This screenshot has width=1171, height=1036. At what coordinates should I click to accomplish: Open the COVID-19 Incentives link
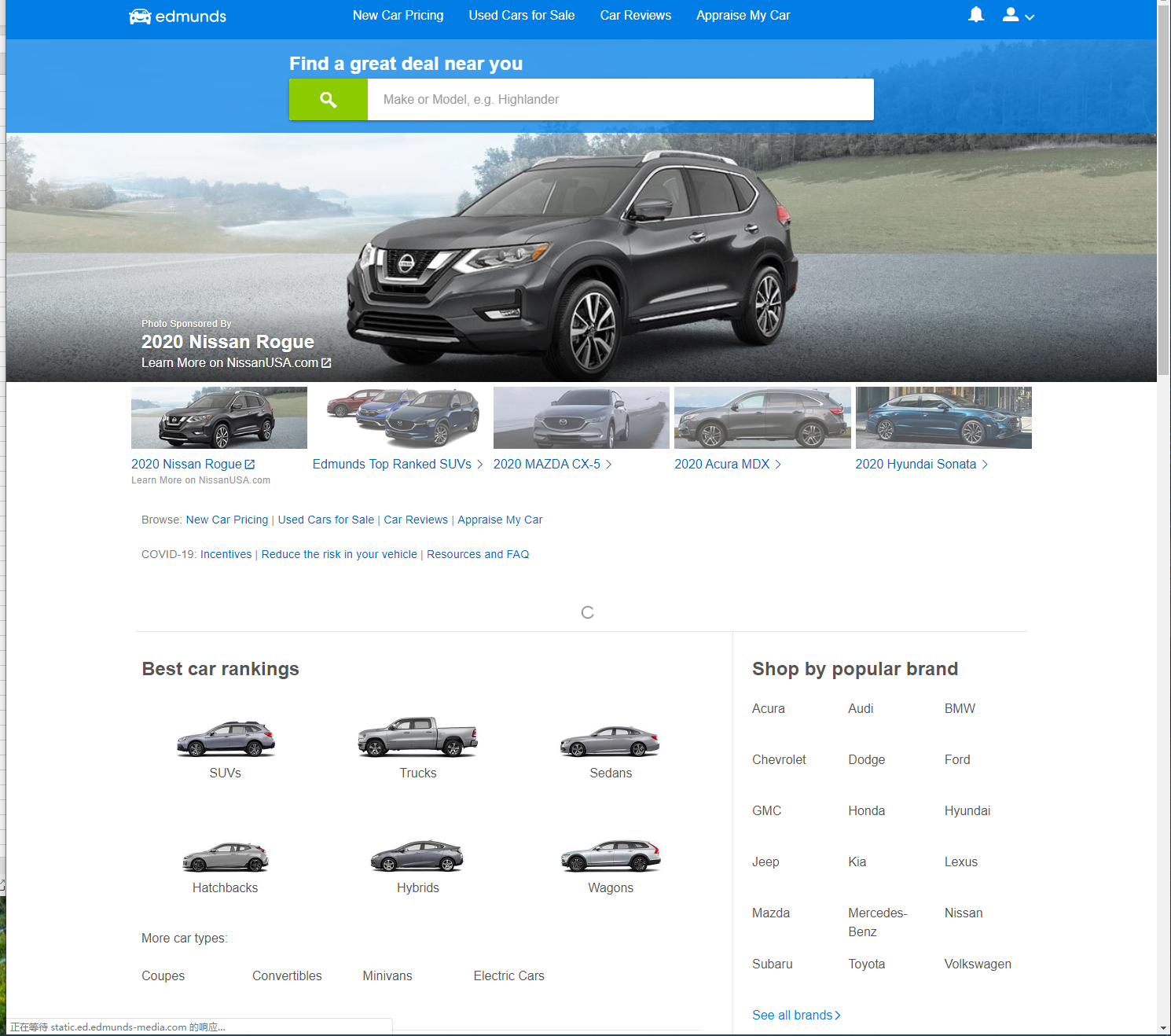click(x=226, y=554)
